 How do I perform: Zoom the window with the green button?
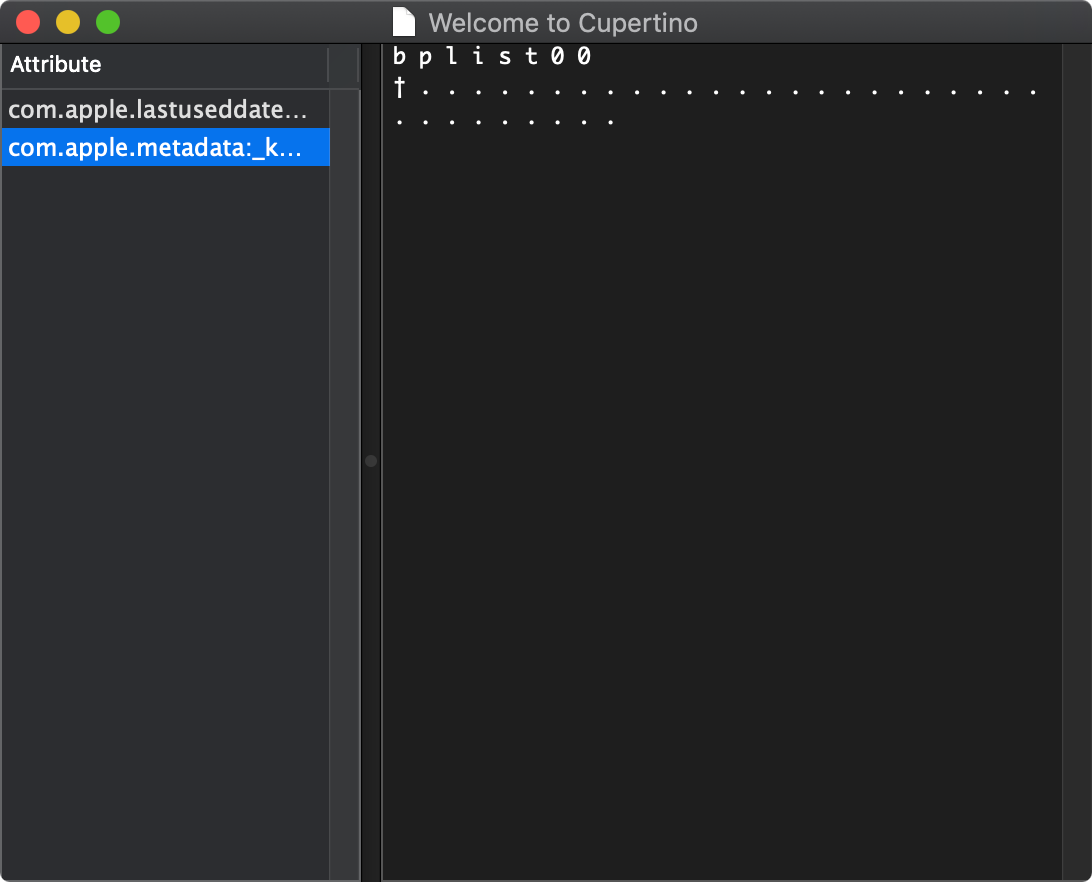[x=108, y=22]
